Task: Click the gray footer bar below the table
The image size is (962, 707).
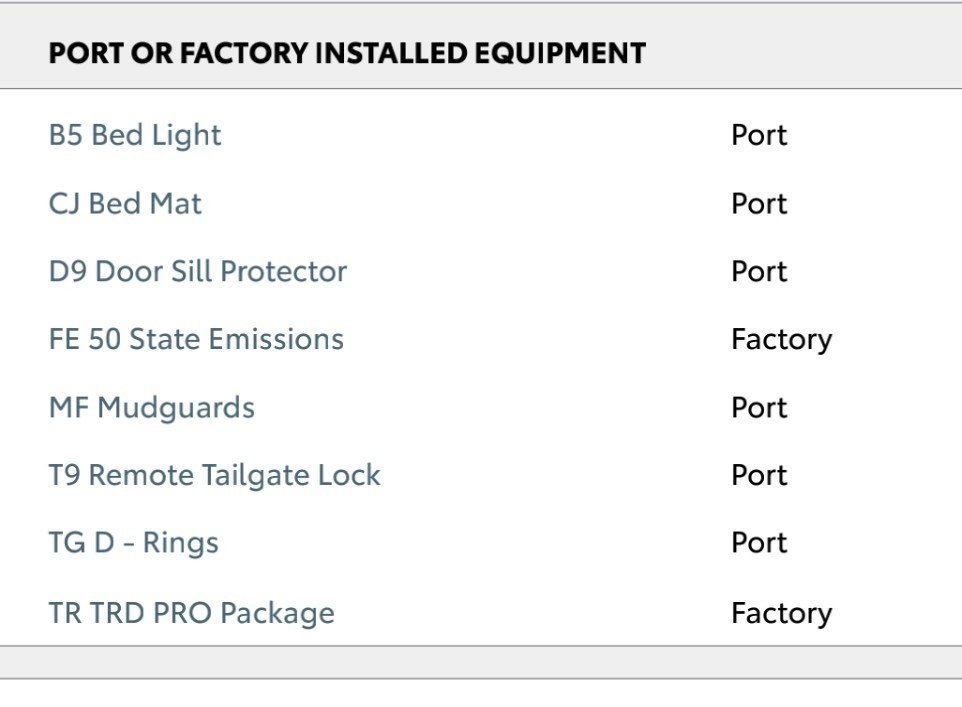Action: point(481,662)
